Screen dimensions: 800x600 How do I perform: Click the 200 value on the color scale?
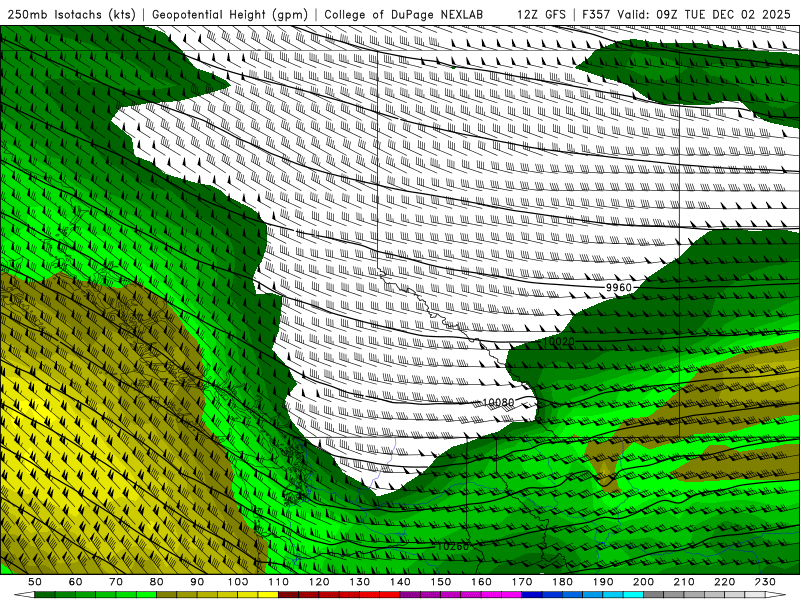tap(644, 582)
